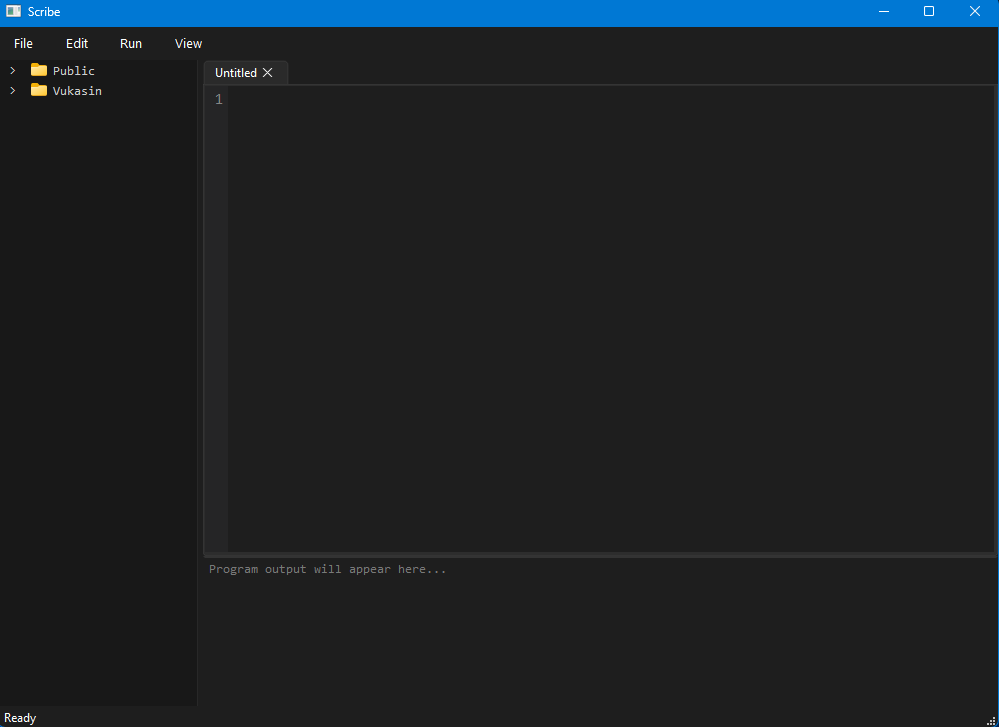Viewport: 999px width, 727px height.
Task: Open the Run menu
Action: pos(131,43)
